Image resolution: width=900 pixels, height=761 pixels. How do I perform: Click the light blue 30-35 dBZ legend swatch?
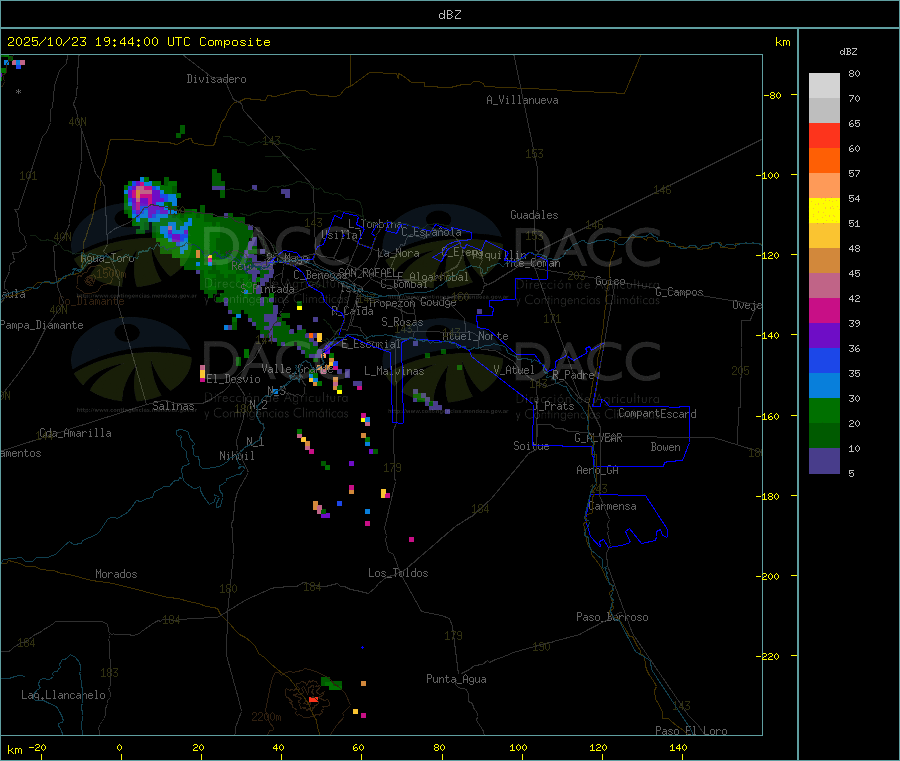pos(824,386)
